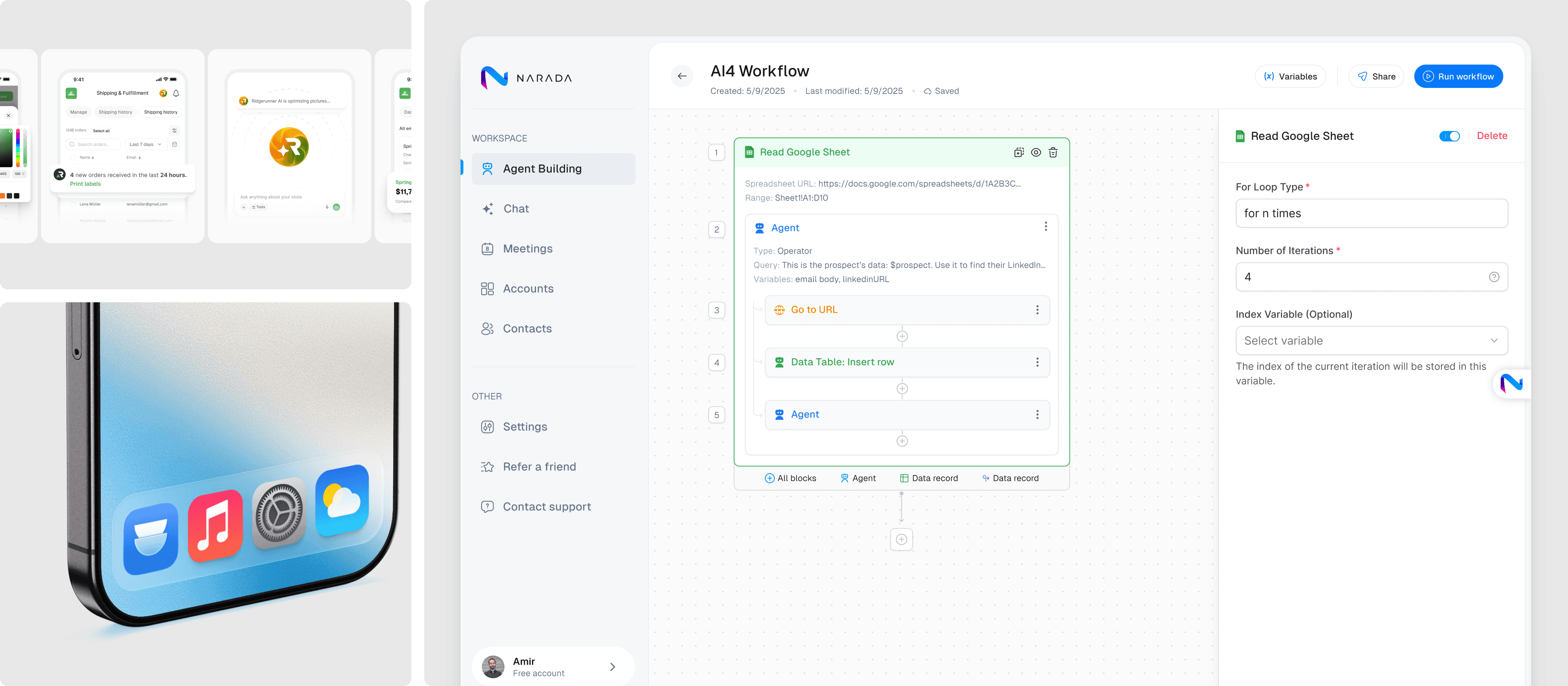This screenshot has height=686, width=1568.
Task: Click the trash icon on Read Google Sheet block
Action: pos(1053,153)
